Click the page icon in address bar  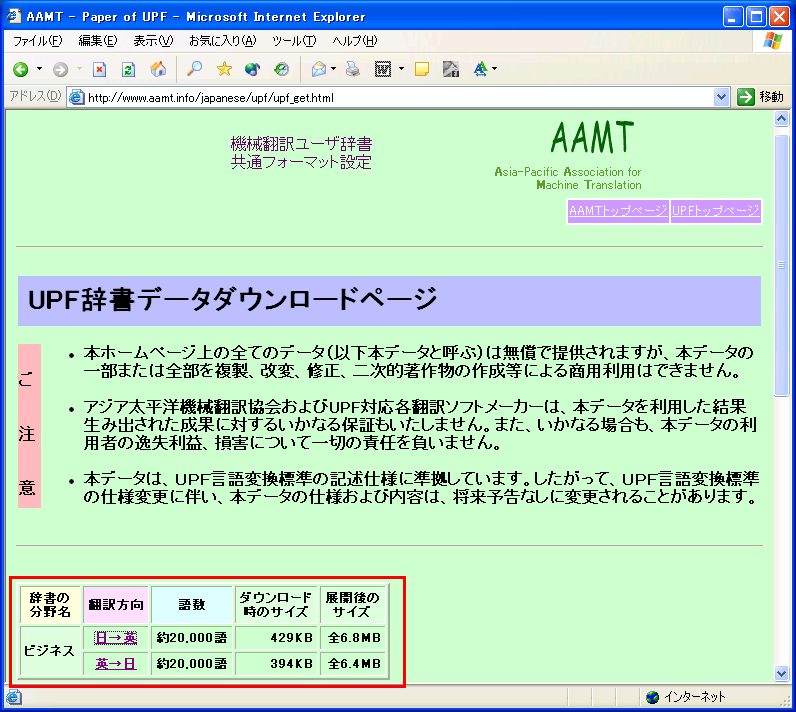click(76, 97)
